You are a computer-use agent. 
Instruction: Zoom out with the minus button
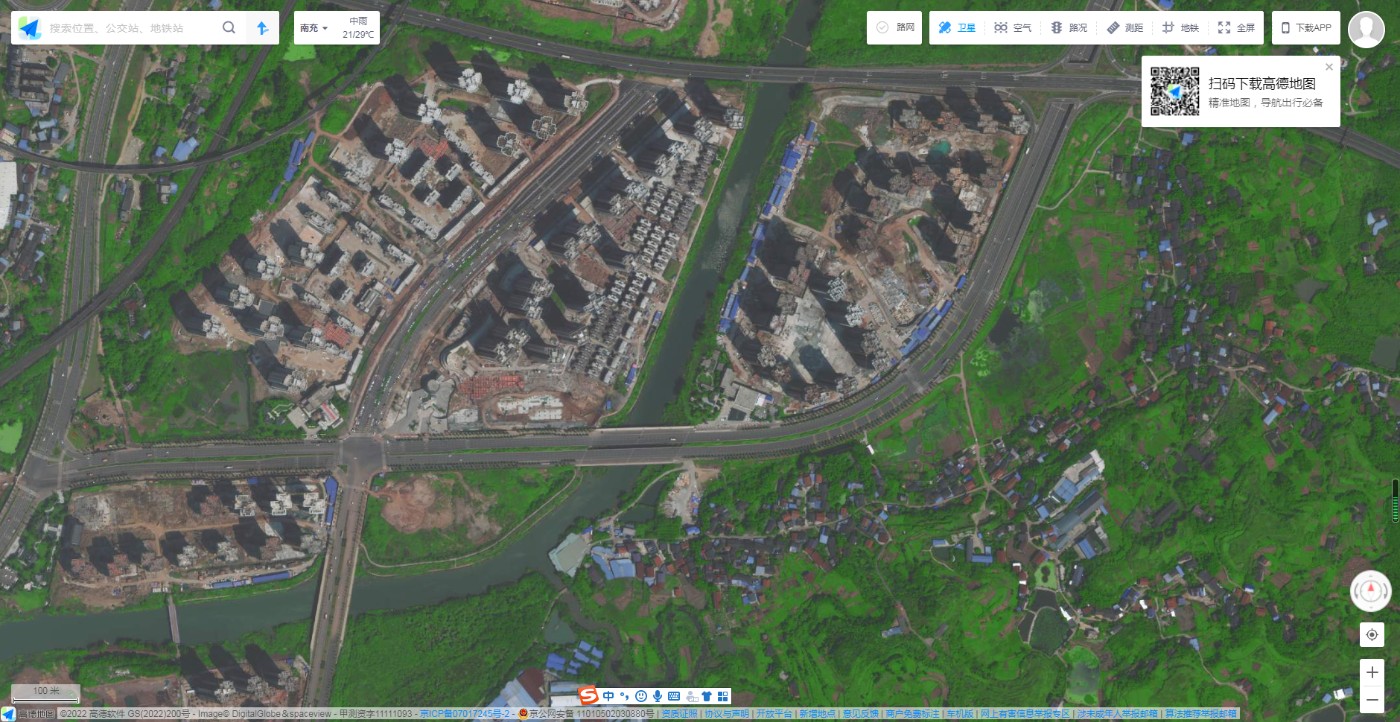[x=1371, y=700]
